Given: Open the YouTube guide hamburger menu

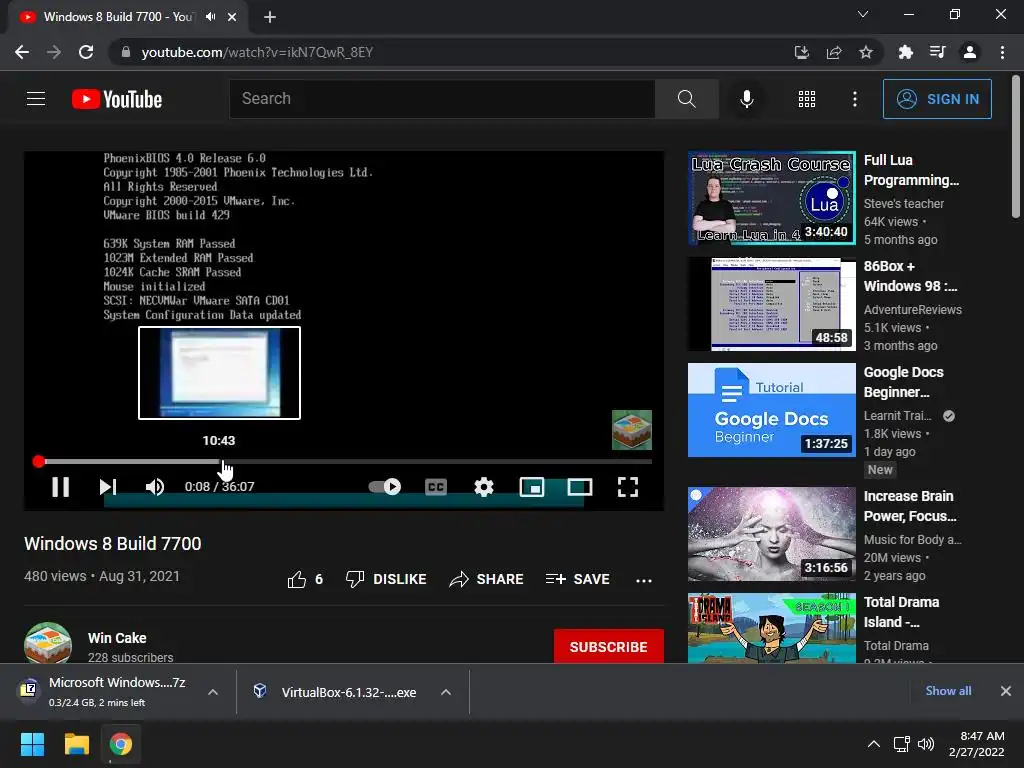Looking at the screenshot, I should click(36, 99).
